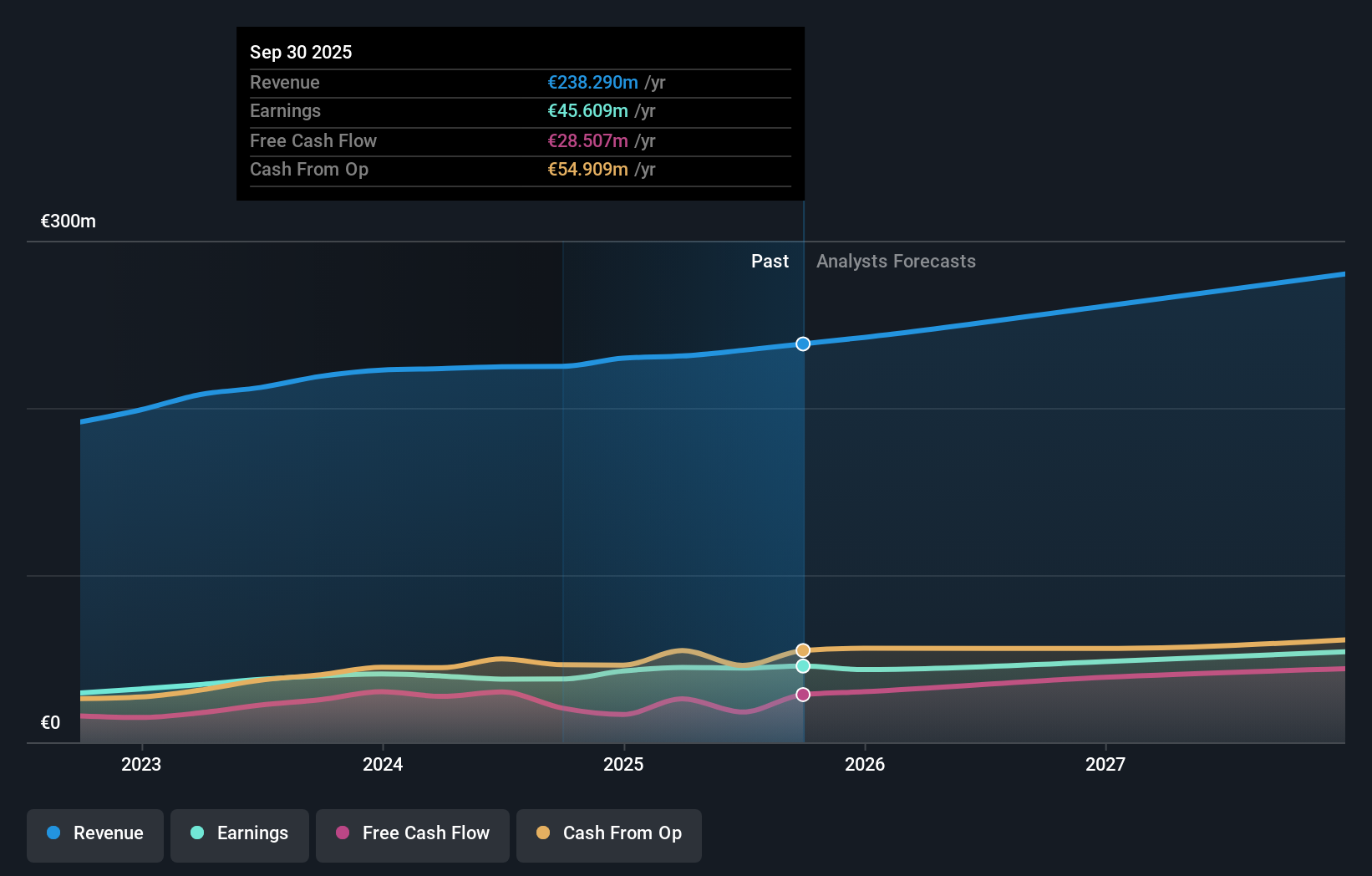Expand details for the 2027 axis label
Viewport: 1372px width, 876px height.
point(1106,764)
